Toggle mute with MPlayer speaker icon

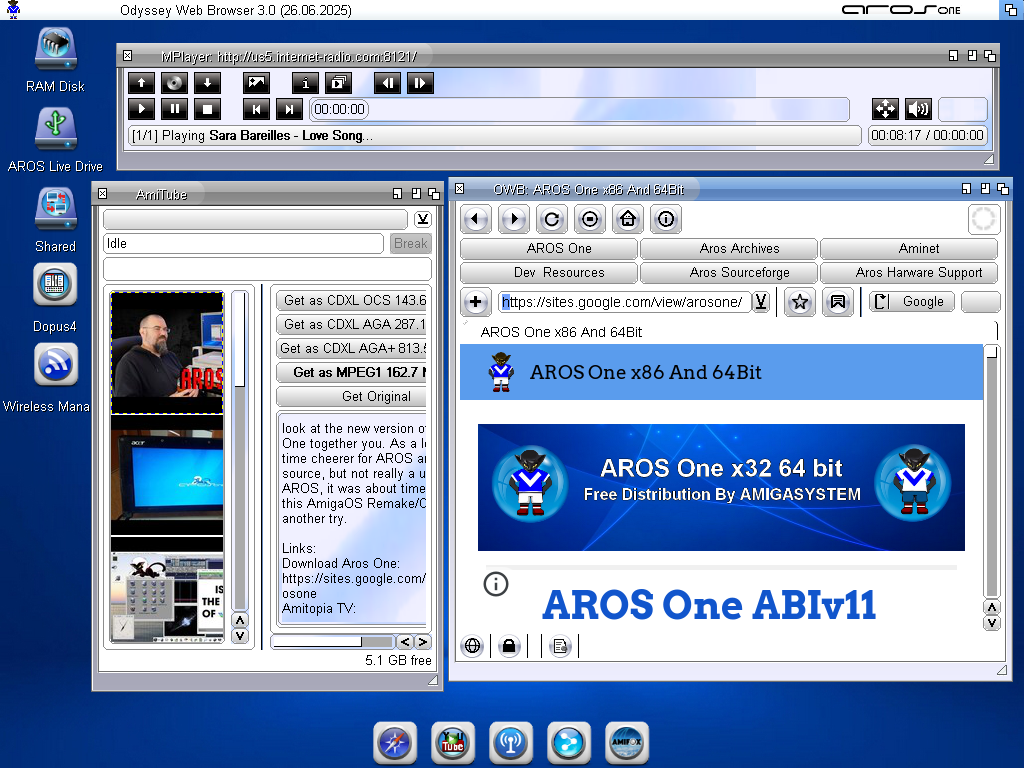pos(917,109)
